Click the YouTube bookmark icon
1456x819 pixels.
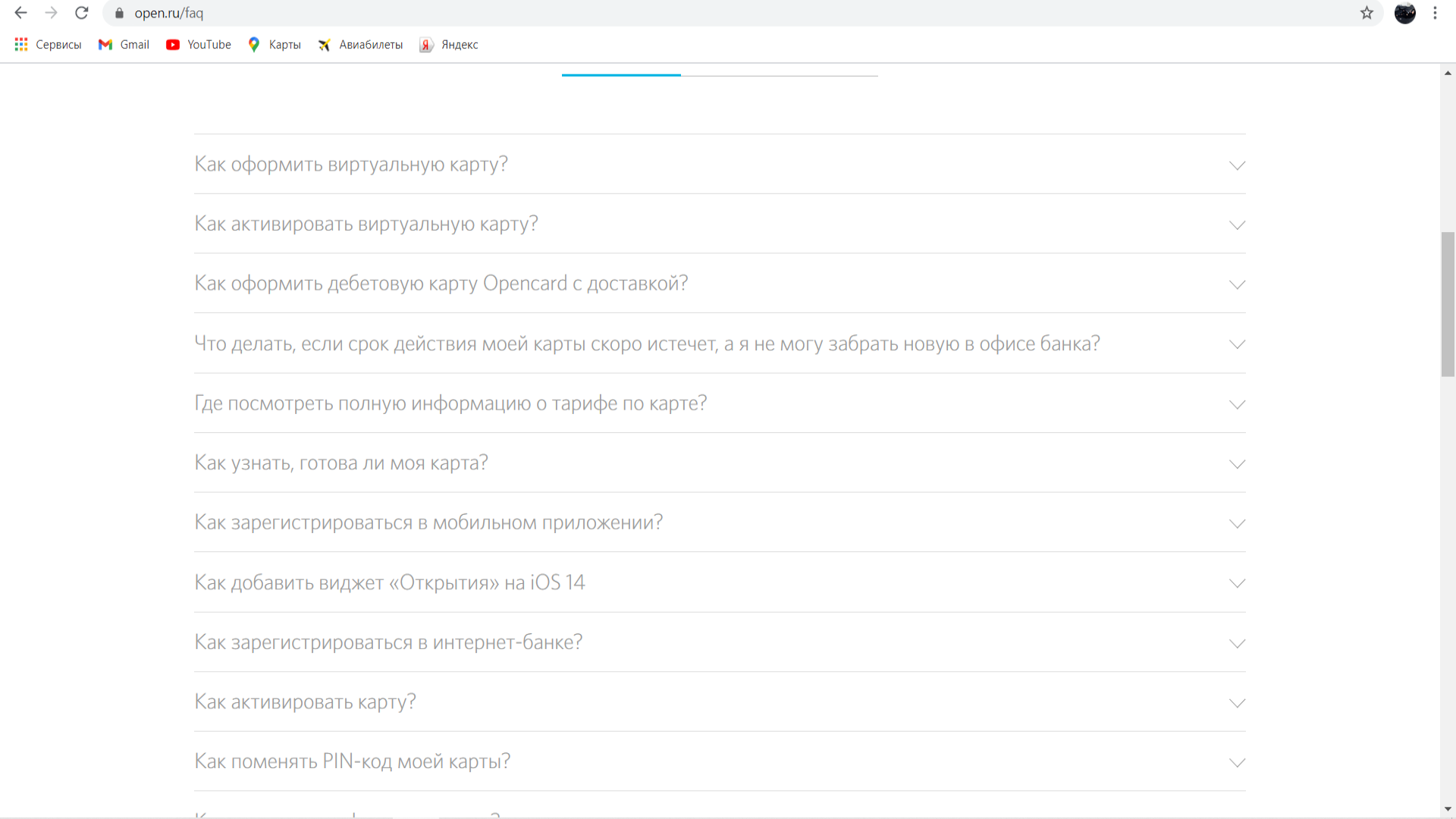[x=173, y=45]
